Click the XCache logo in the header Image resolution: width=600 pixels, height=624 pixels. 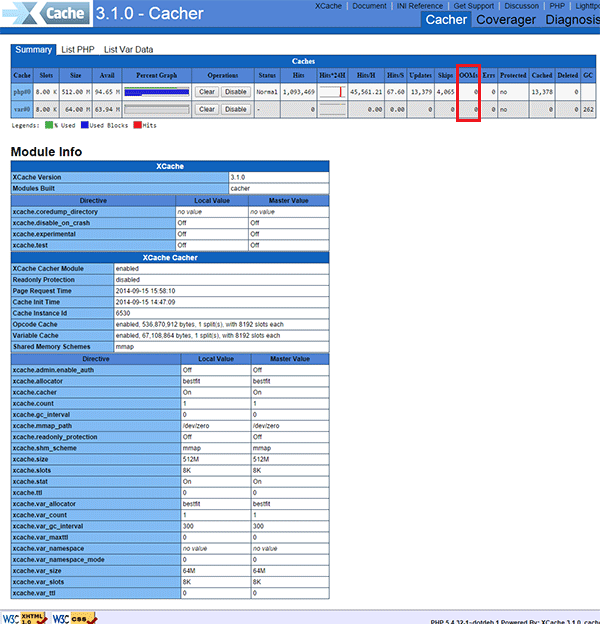pos(47,13)
